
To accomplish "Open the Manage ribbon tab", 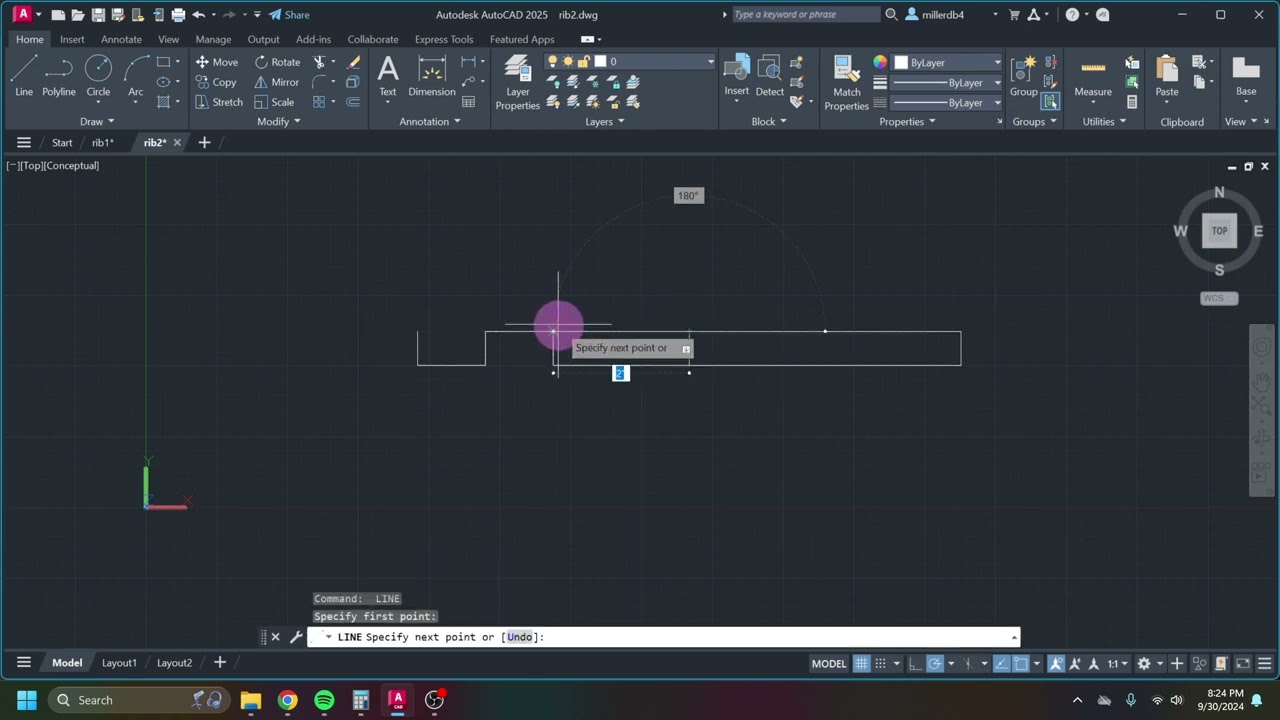I will (x=213, y=40).
